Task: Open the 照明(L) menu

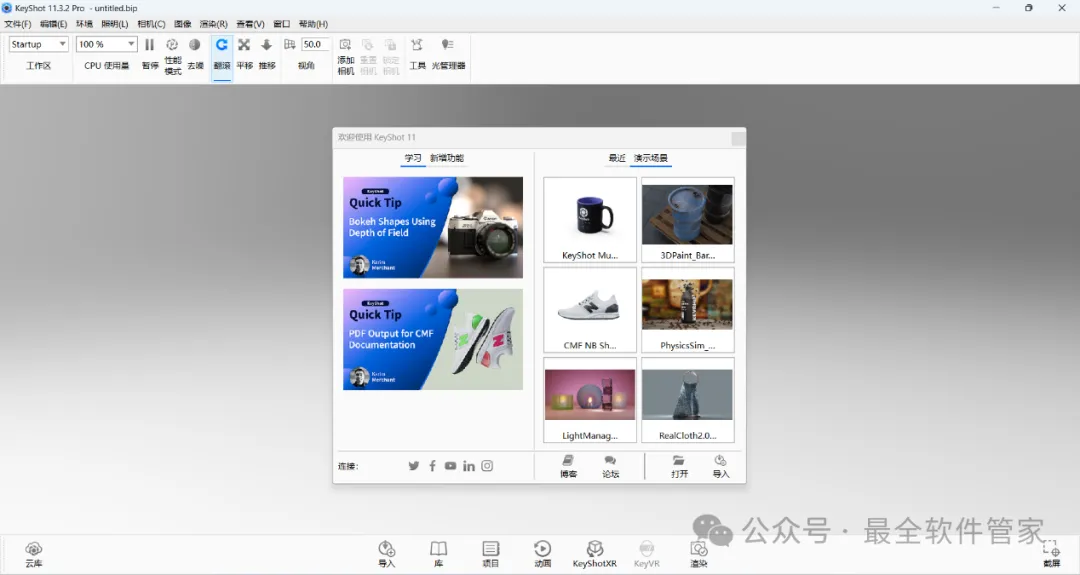Action: point(114,24)
